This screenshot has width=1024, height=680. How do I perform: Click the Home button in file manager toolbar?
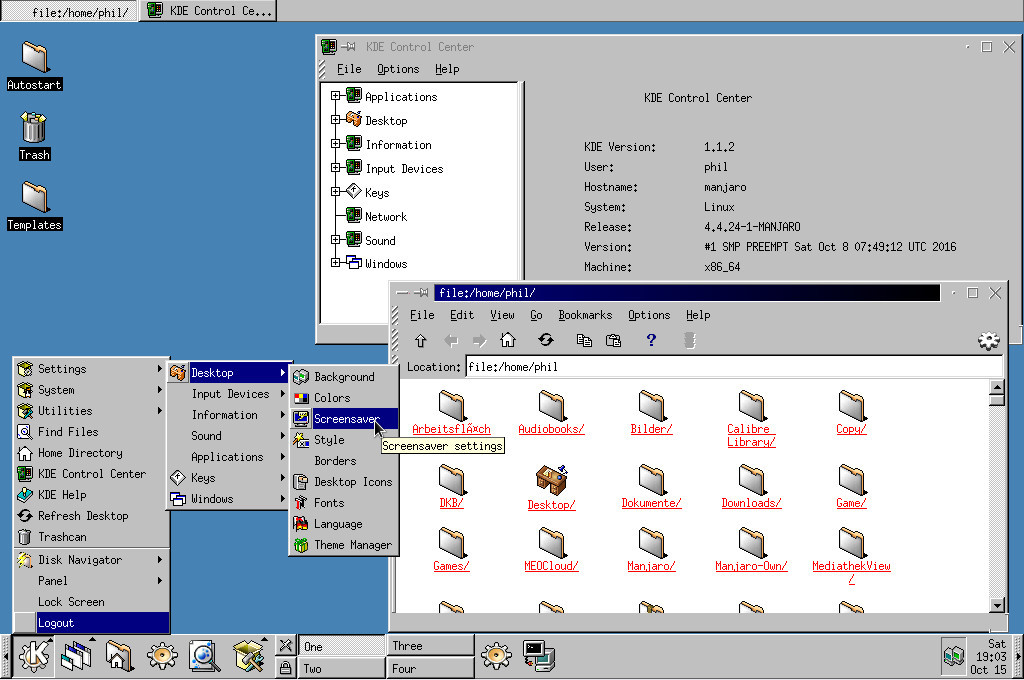507,340
